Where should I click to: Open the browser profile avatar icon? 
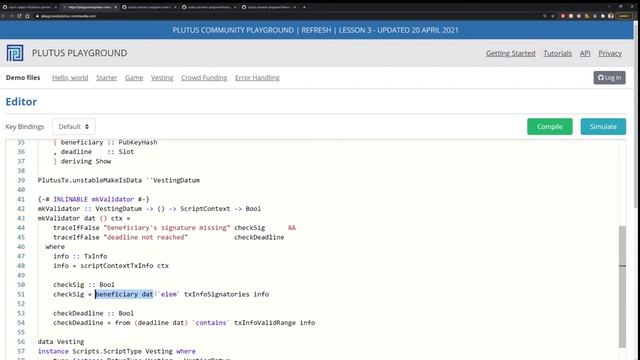point(611,16)
